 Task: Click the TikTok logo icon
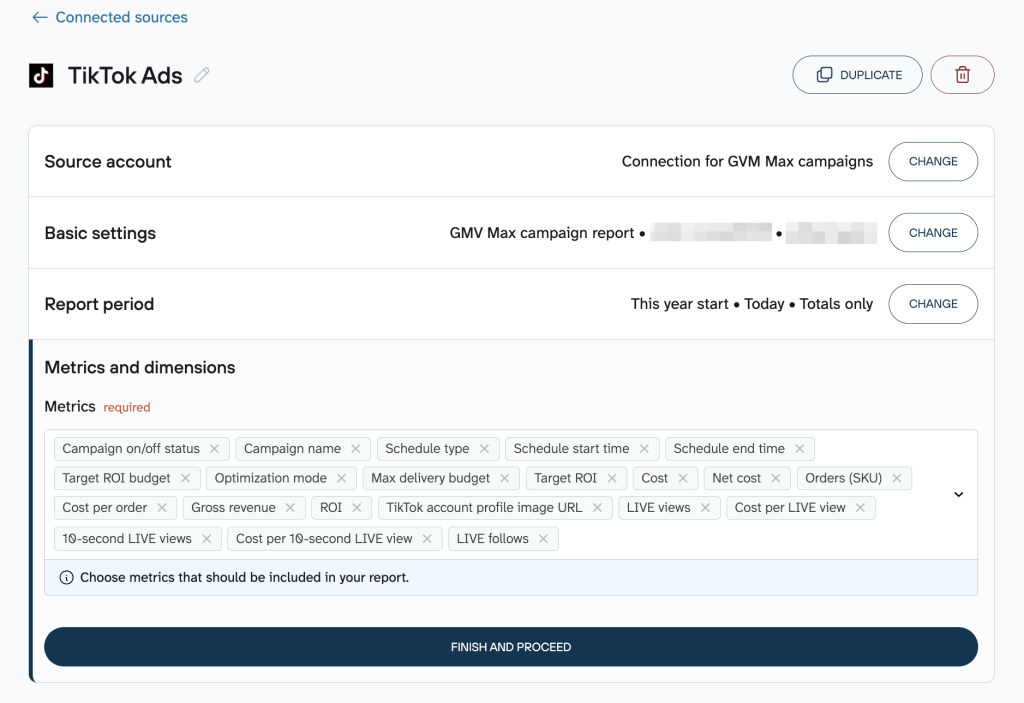[x=41, y=75]
